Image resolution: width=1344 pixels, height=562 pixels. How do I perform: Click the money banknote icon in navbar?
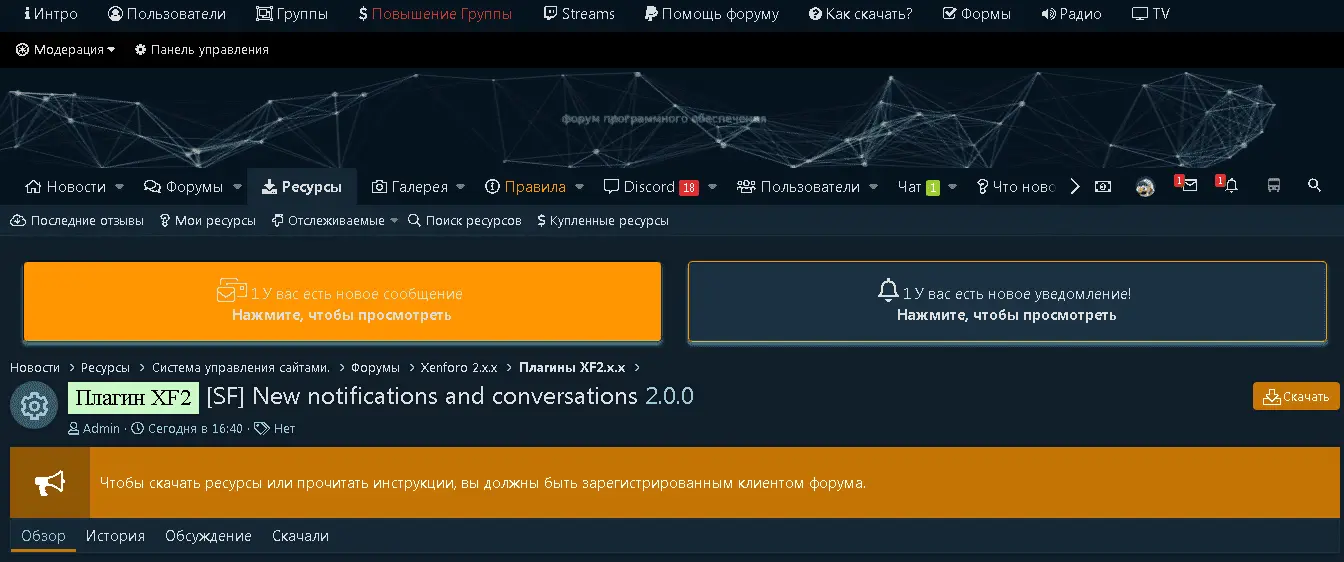pos(1103,187)
